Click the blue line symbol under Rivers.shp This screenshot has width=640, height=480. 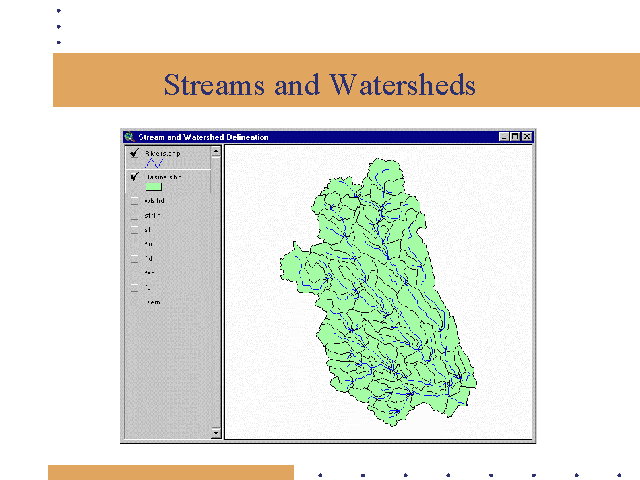tap(154, 163)
